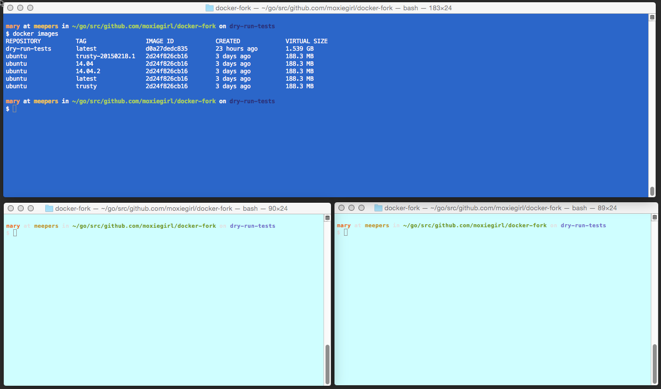This screenshot has width=661, height=389.
Task: Zoom the bottom-right terminal window
Action: 361,208
